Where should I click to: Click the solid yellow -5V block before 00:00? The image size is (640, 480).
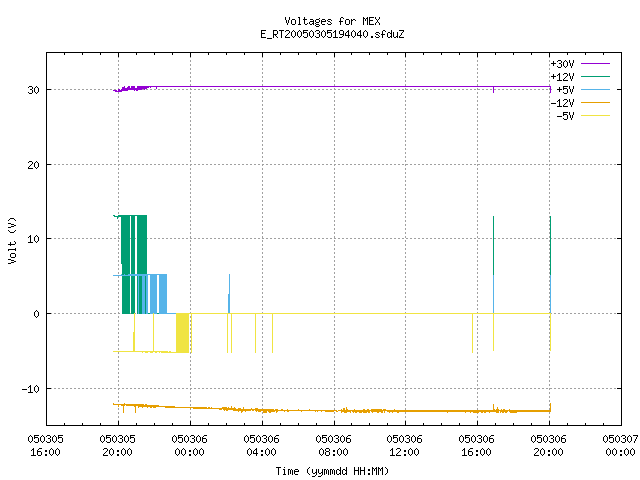point(182,333)
